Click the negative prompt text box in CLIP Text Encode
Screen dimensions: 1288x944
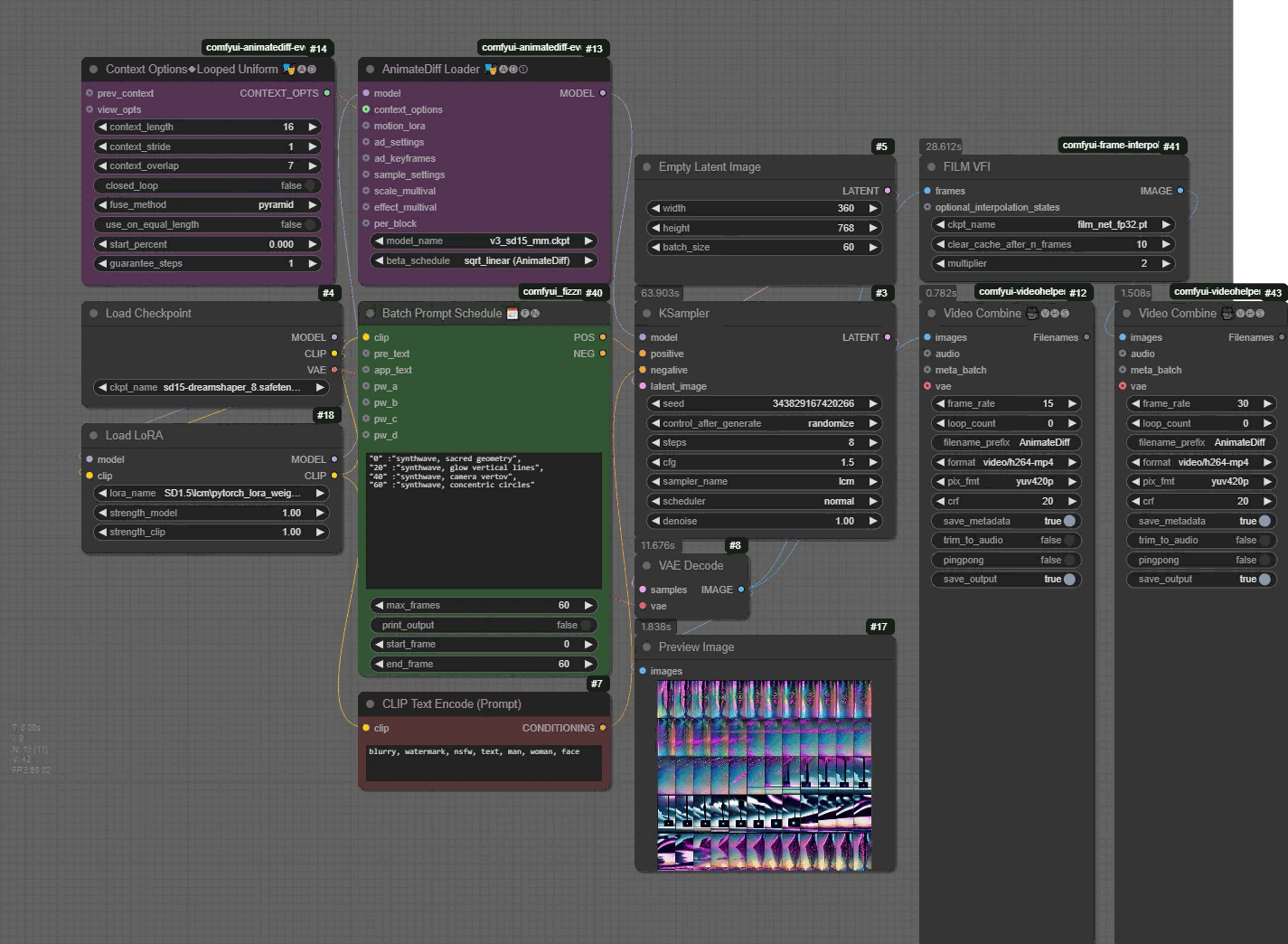[x=484, y=762]
